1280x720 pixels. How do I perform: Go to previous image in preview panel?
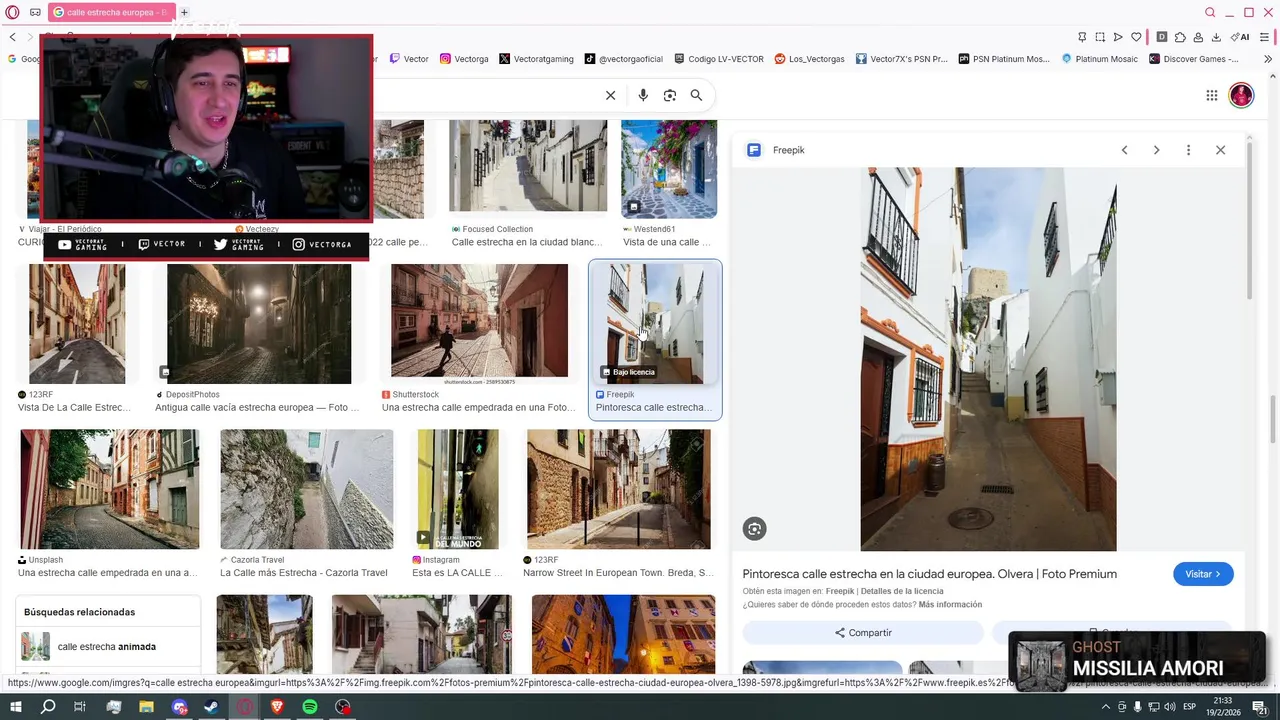1124,150
